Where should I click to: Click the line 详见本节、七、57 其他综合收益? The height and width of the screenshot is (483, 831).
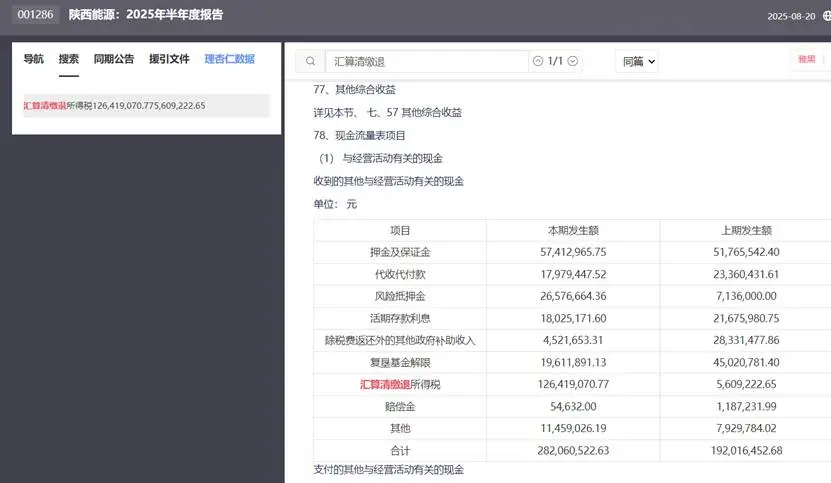(387, 112)
